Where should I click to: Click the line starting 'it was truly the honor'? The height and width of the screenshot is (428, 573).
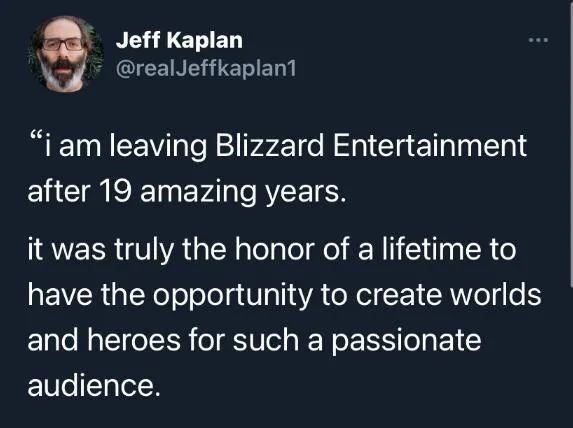pos(272,249)
